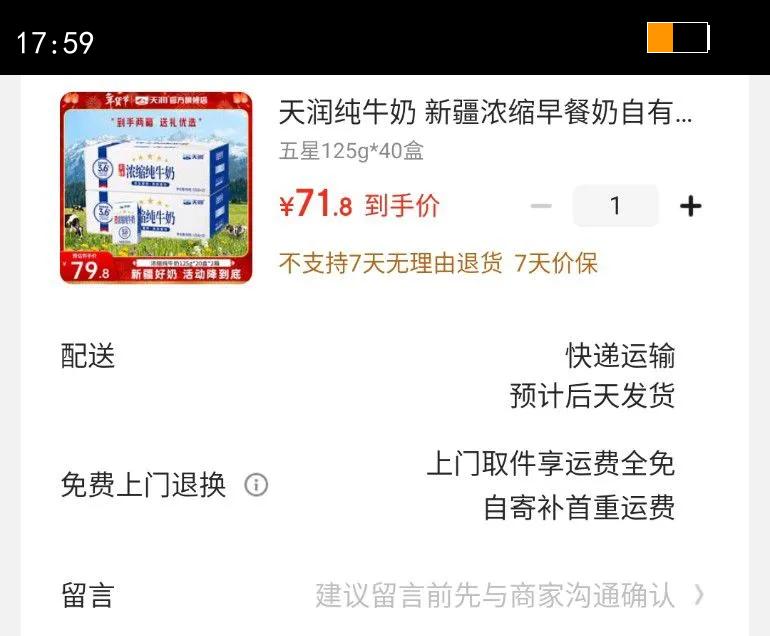Expand the 留言 chevron arrow
The image size is (770, 636).
coord(699,595)
